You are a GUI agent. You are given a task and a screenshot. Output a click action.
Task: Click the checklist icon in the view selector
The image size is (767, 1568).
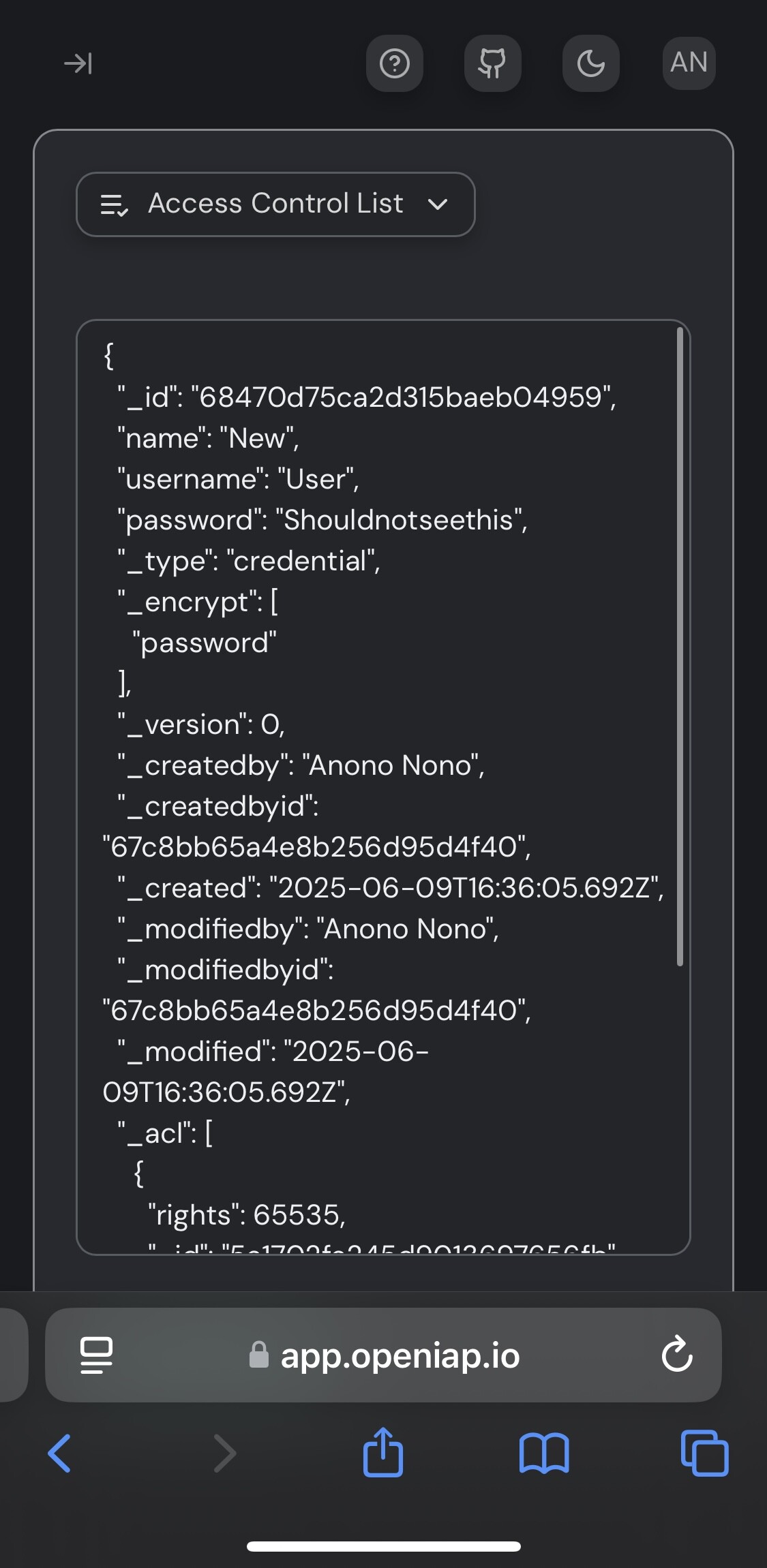(x=114, y=204)
